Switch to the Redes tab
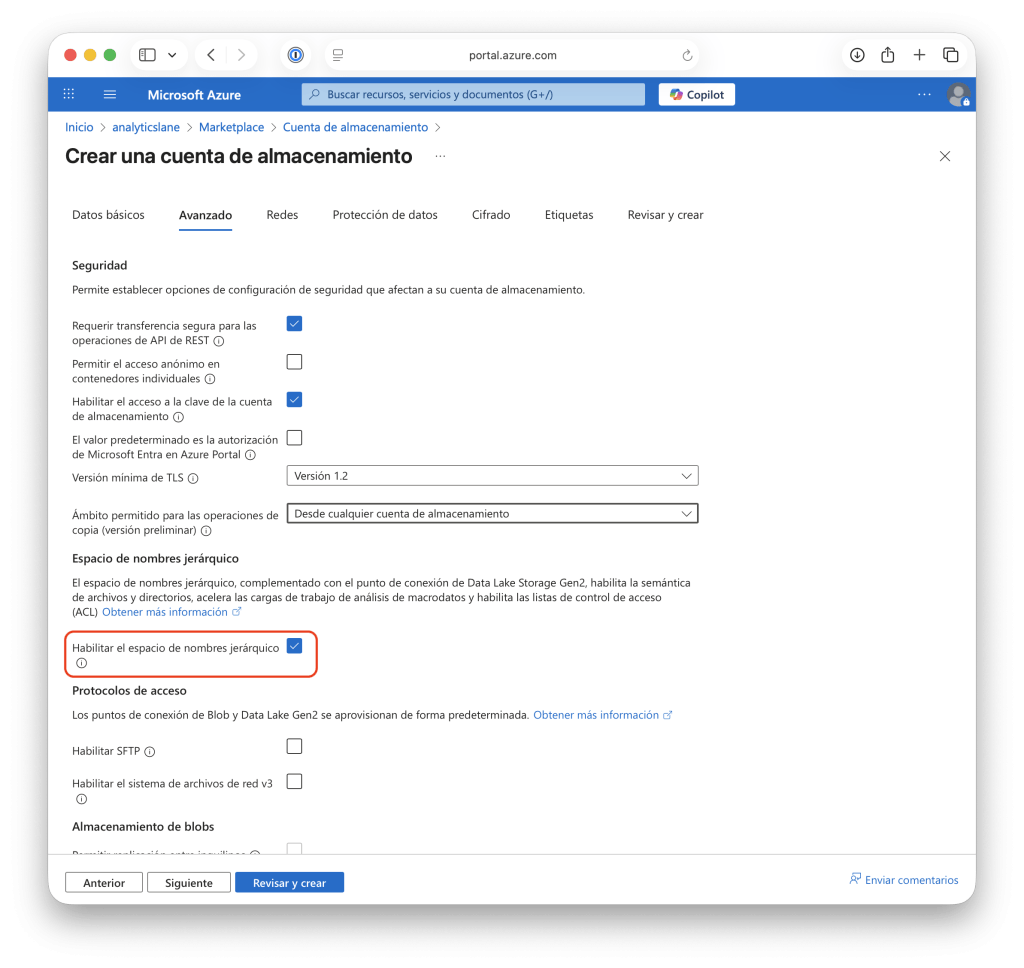This screenshot has height=968, width=1024. [282, 215]
